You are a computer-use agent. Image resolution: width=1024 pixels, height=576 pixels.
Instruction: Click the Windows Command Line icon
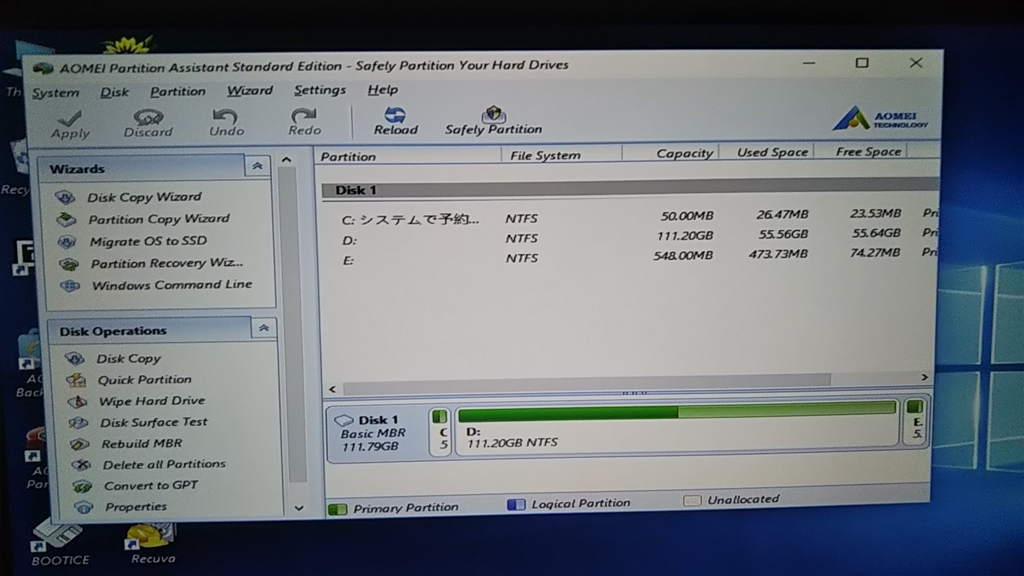[70, 285]
